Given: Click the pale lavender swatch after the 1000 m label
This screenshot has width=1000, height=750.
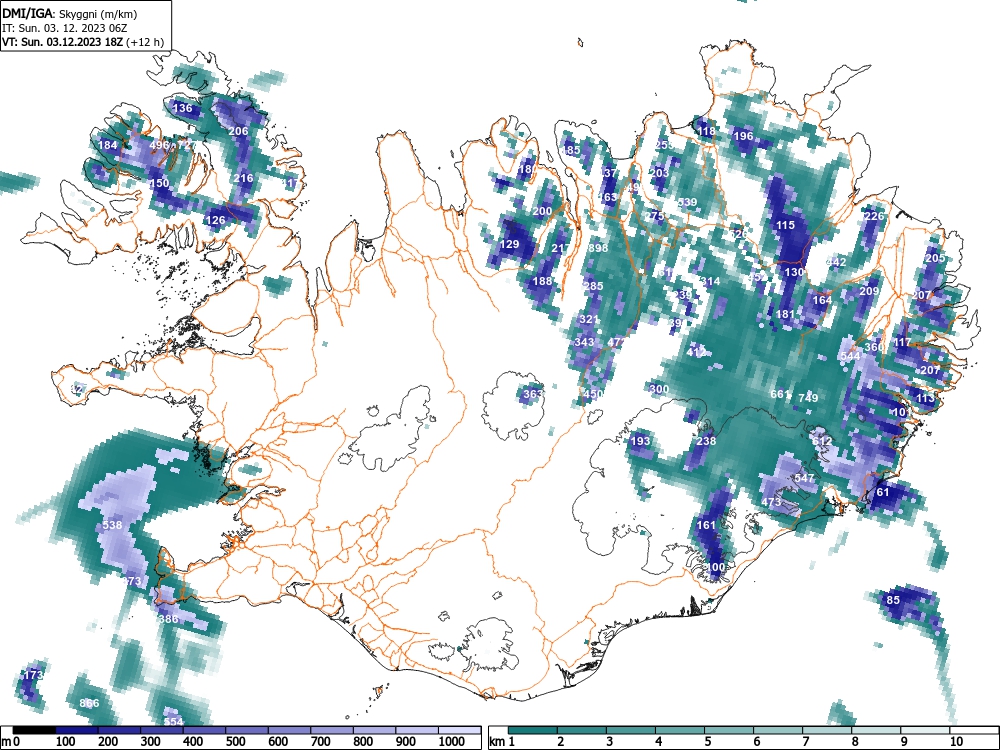Looking at the screenshot, I should [460, 730].
